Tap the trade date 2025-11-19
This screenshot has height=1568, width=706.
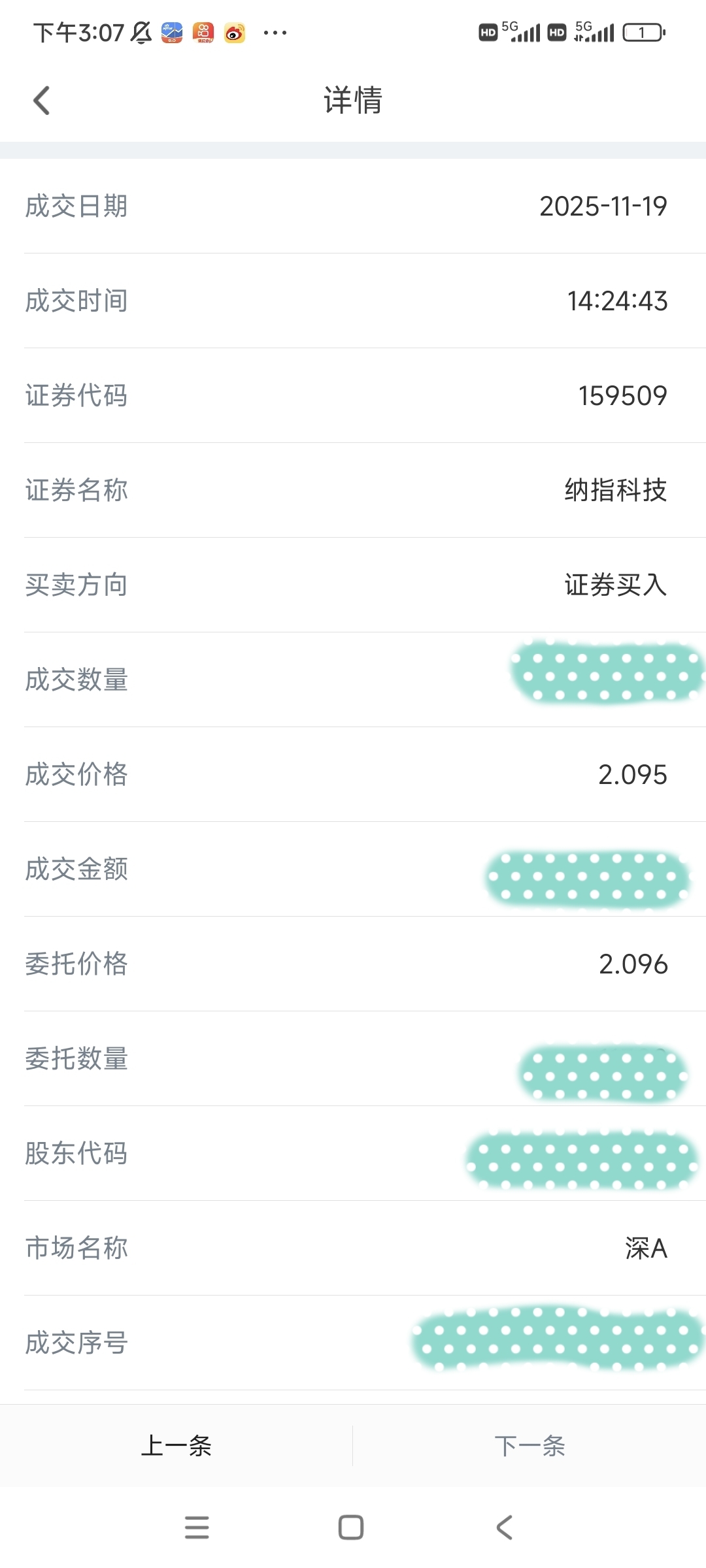click(x=603, y=206)
